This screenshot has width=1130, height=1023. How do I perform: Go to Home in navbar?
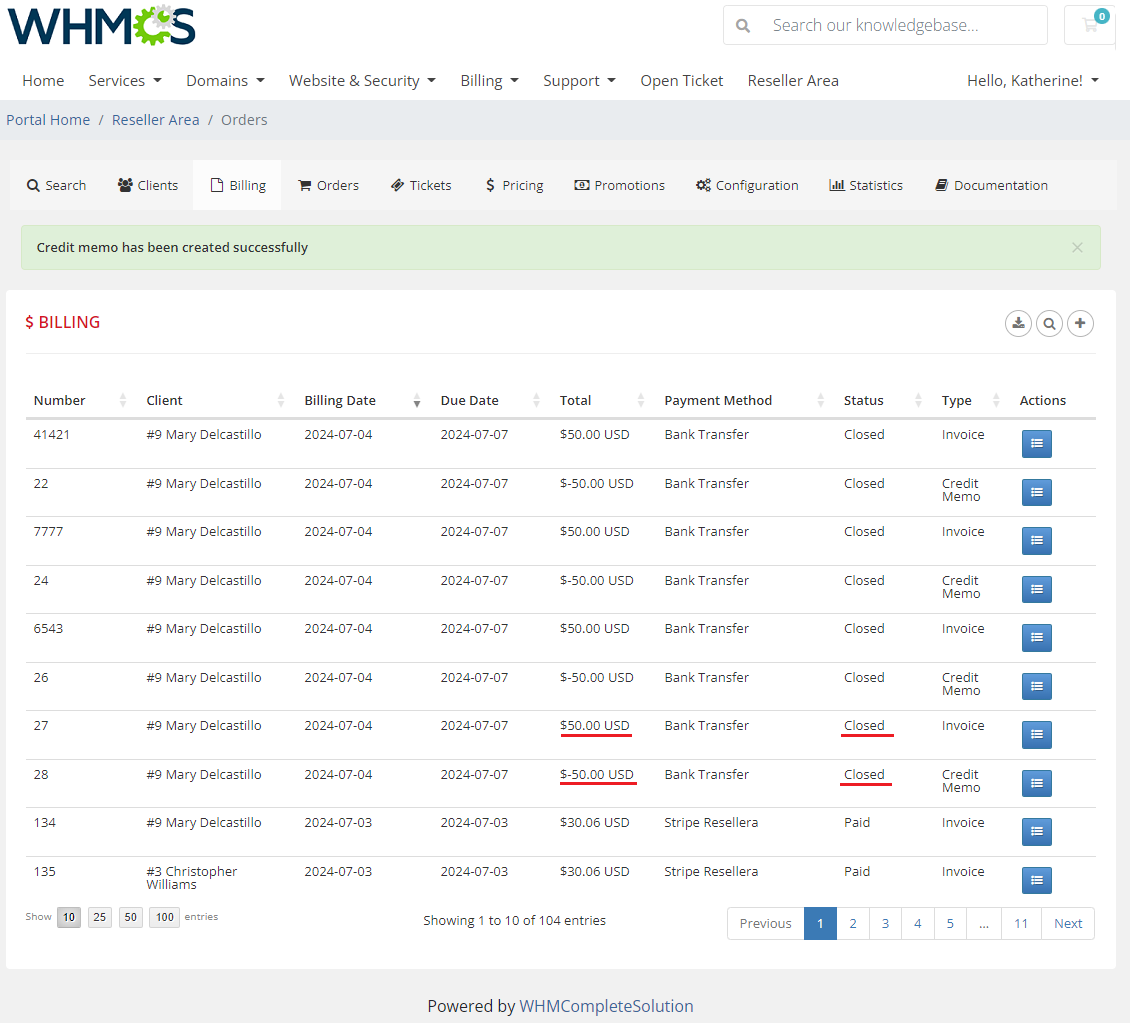point(43,81)
